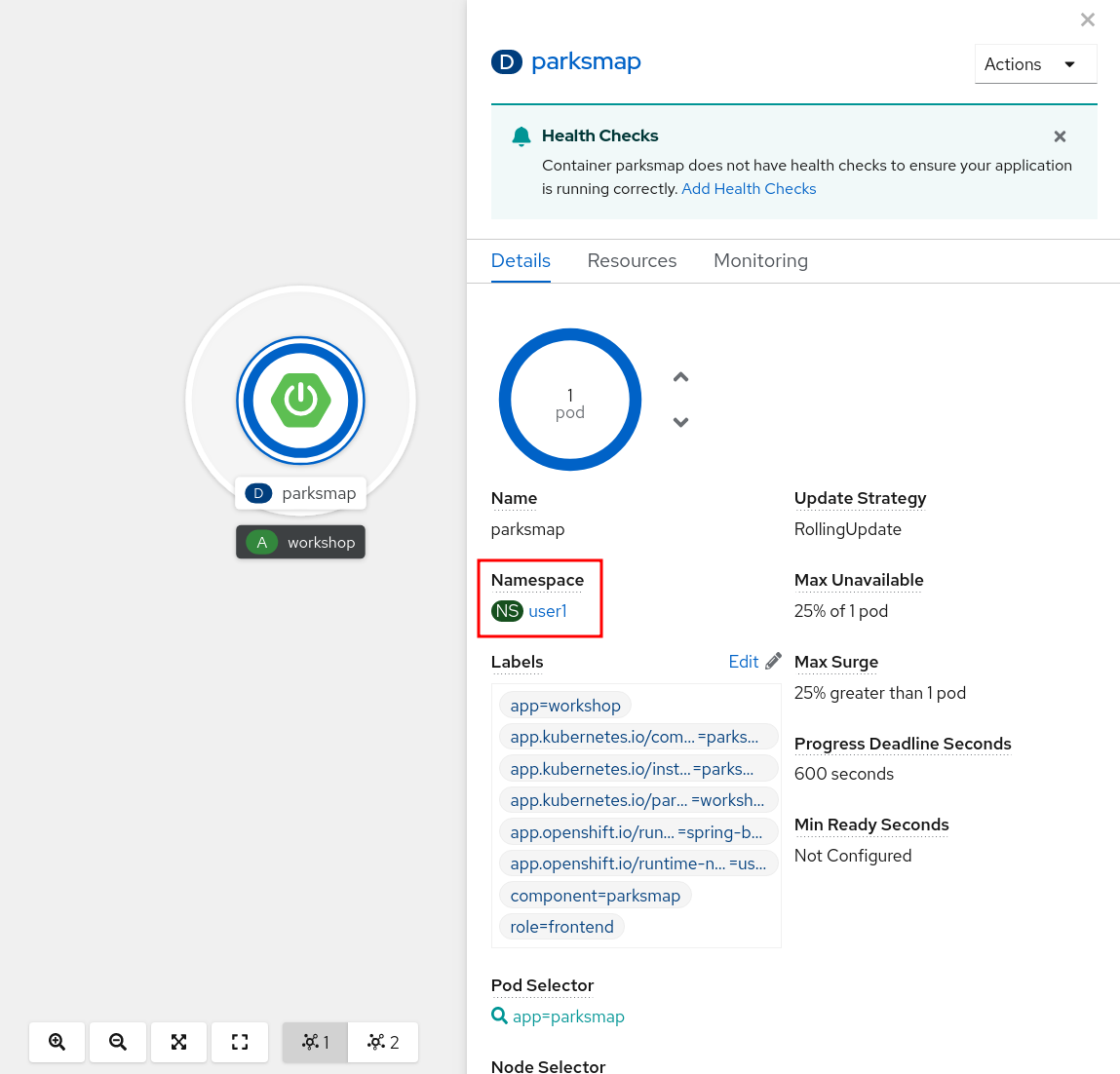Select topology layout 1
Image resolution: width=1120 pixels, height=1074 pixels.
(x=314, y=1042)
